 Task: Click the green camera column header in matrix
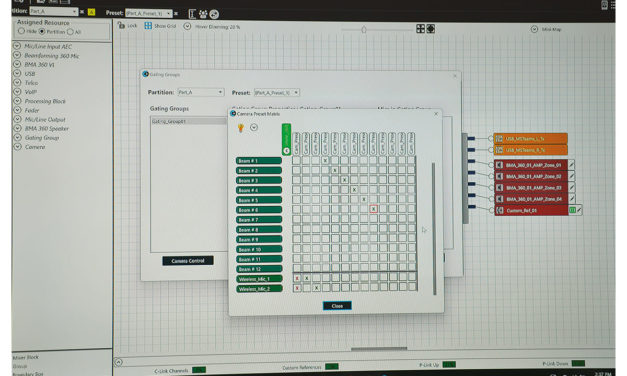(286, 139)
